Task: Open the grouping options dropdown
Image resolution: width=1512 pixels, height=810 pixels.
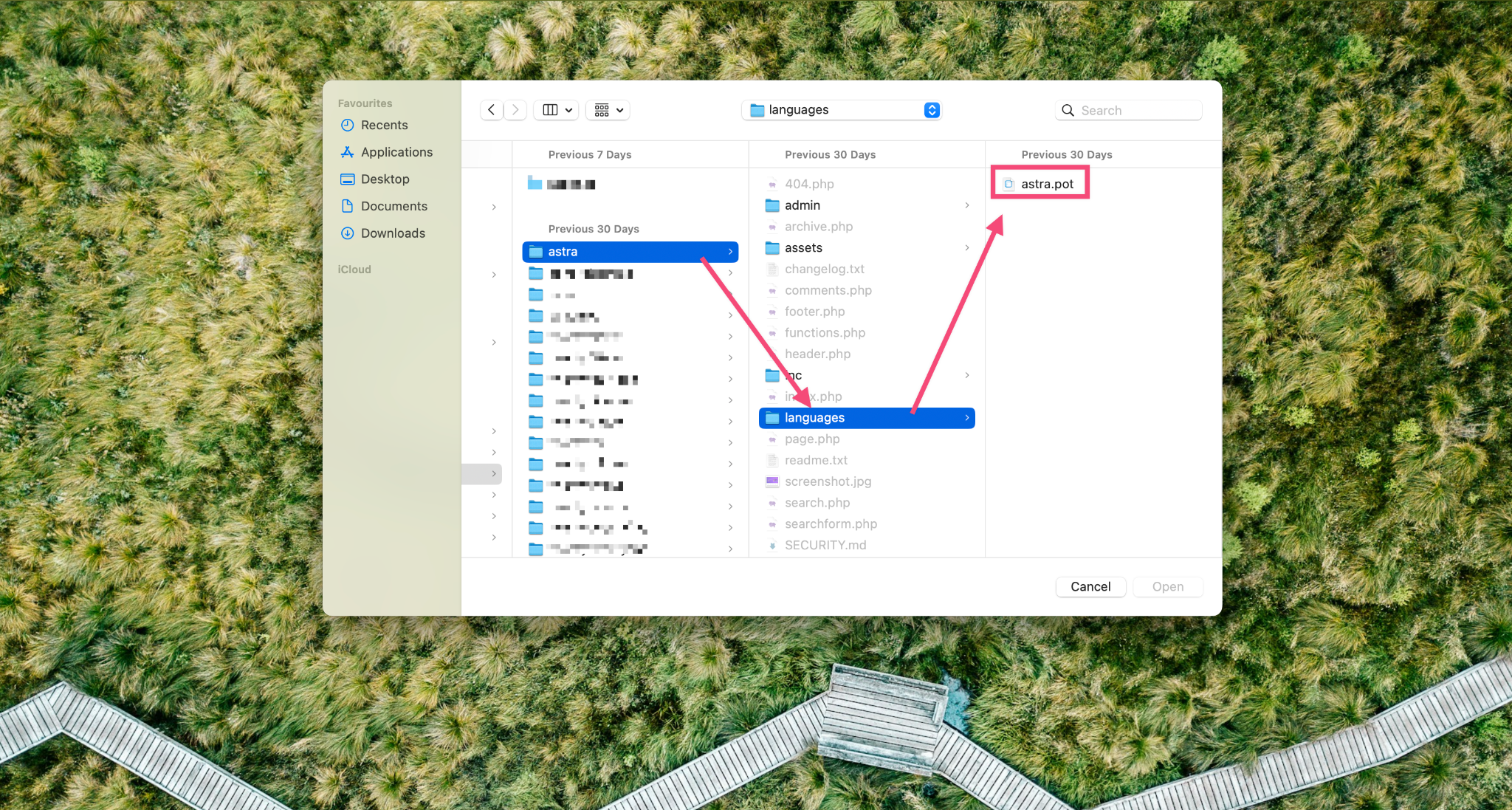Action: point(608,110)
